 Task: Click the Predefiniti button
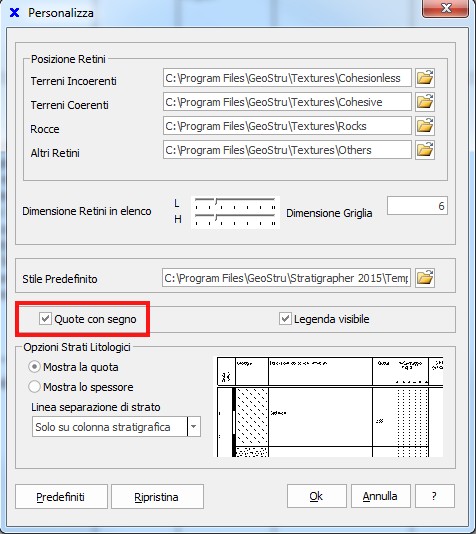[x=61, y=497]
